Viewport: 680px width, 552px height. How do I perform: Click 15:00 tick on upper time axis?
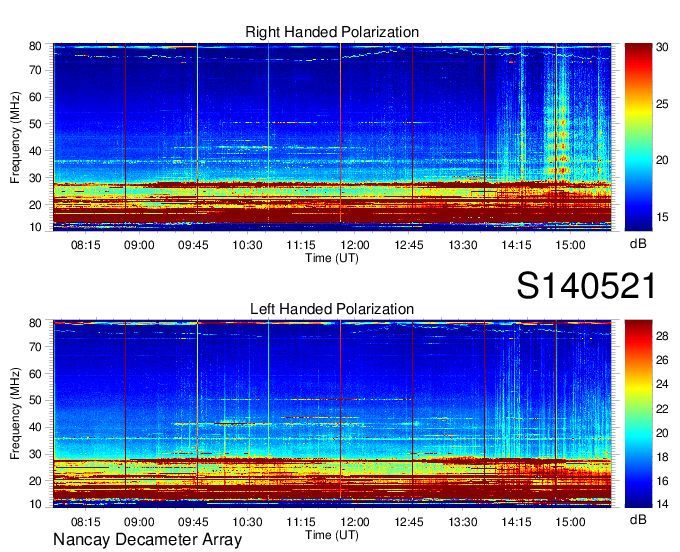point(570,245)
